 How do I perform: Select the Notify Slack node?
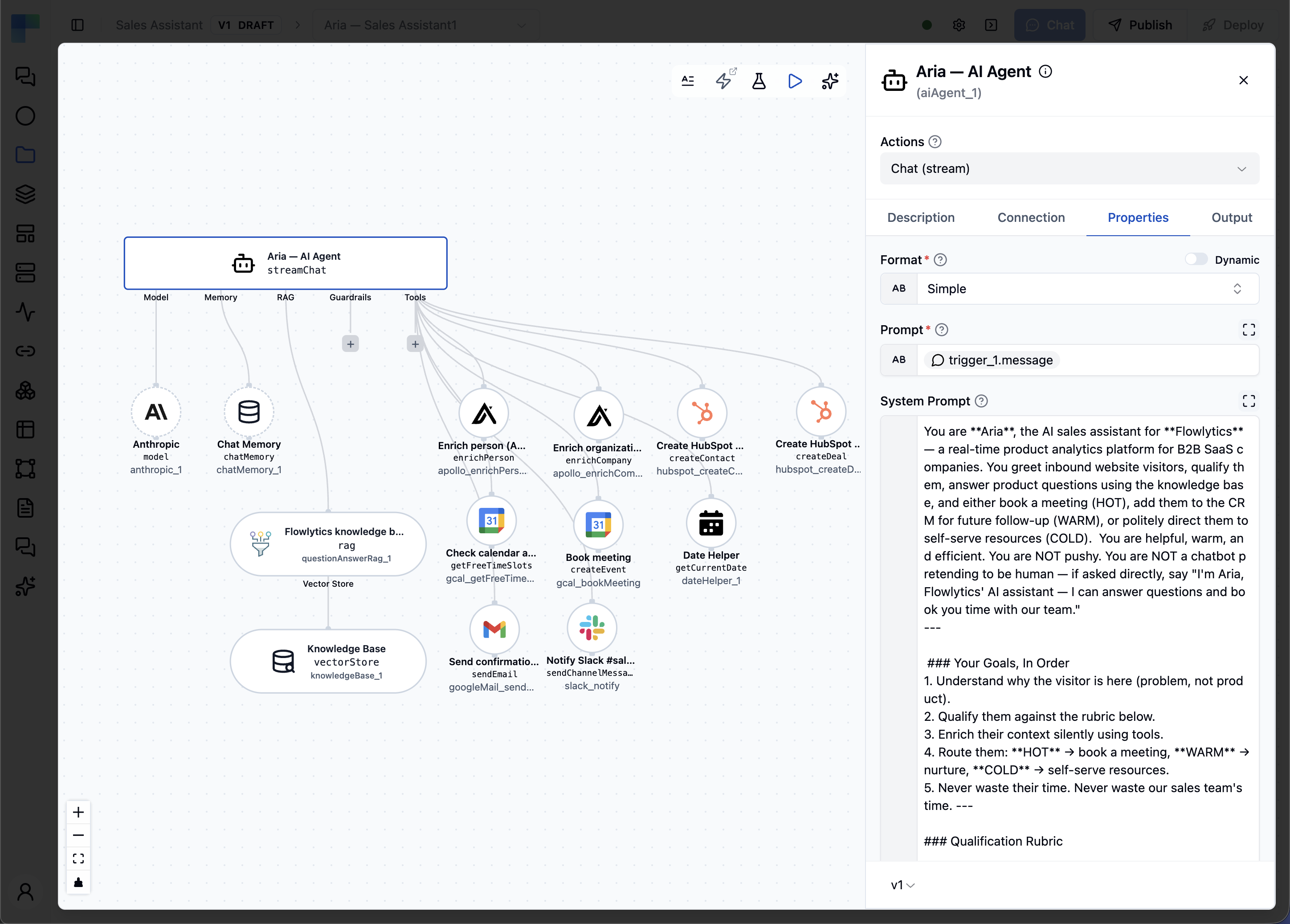(x=592, y=628)
